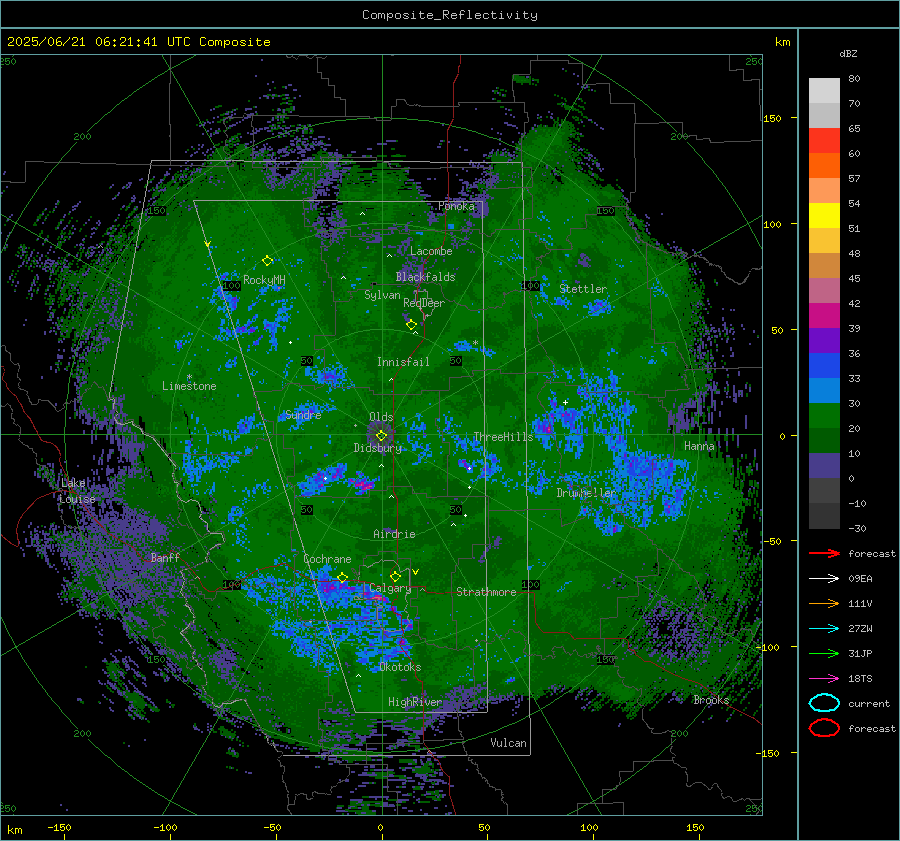900x841 pixels.
Task: Click the Brooks city label
Action: [x=711, y=700]
